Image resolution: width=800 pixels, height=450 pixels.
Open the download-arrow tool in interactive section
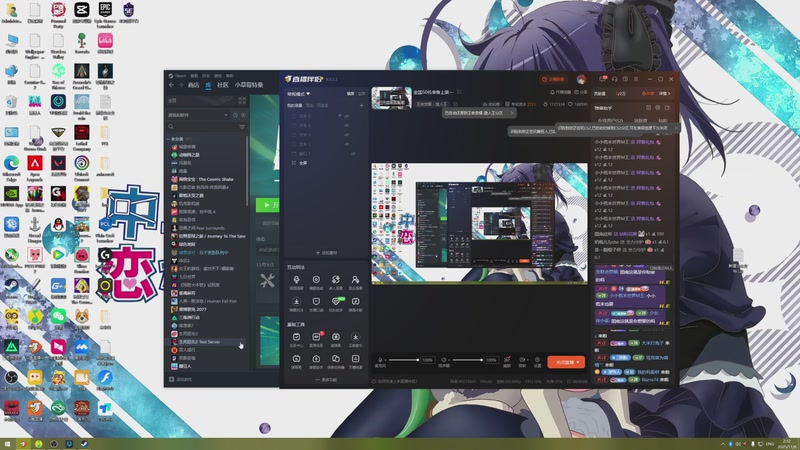(296, 304)
